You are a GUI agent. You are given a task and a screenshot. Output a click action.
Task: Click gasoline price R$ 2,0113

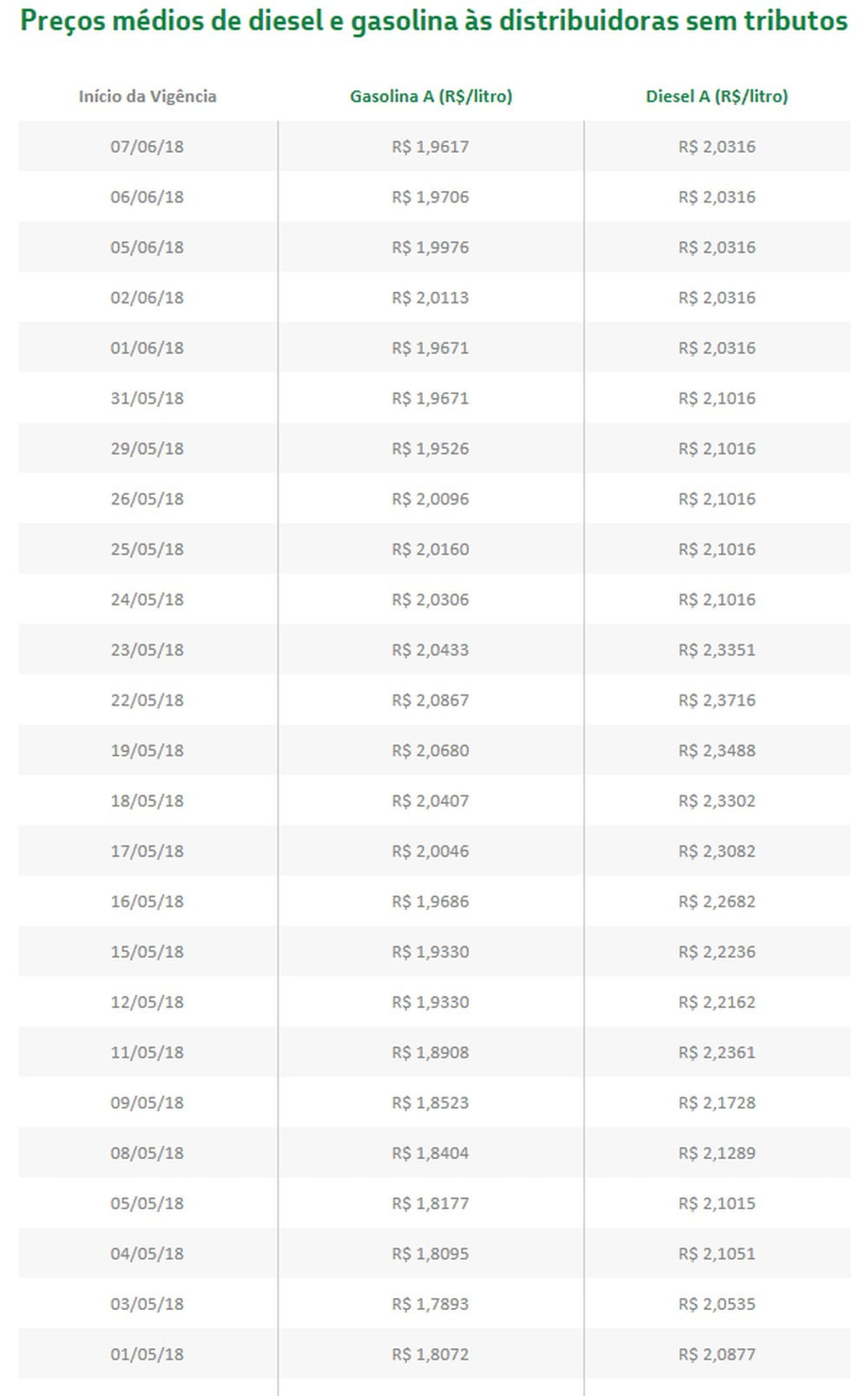[x=431, y=298]
